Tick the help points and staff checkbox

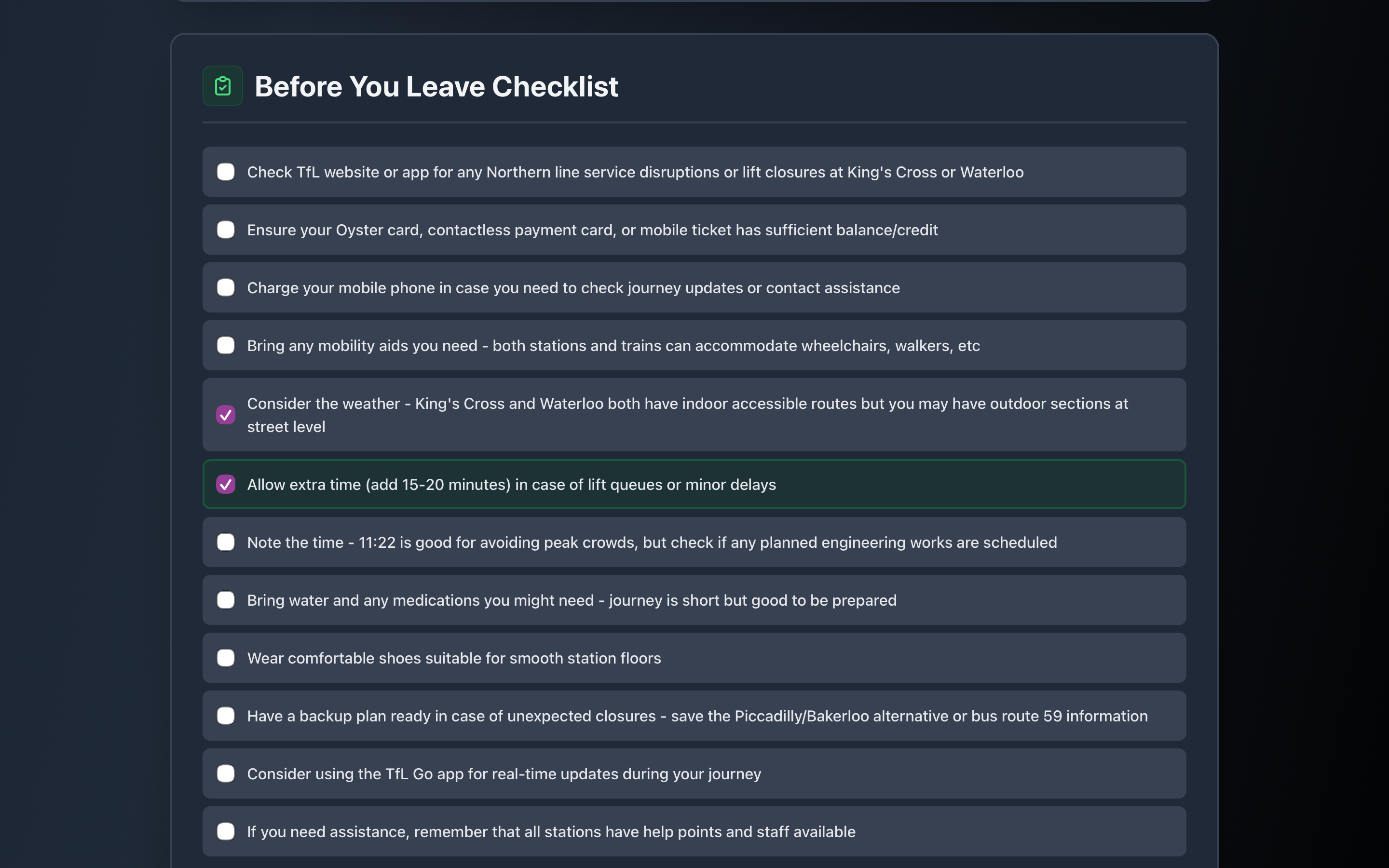[226, 832]
